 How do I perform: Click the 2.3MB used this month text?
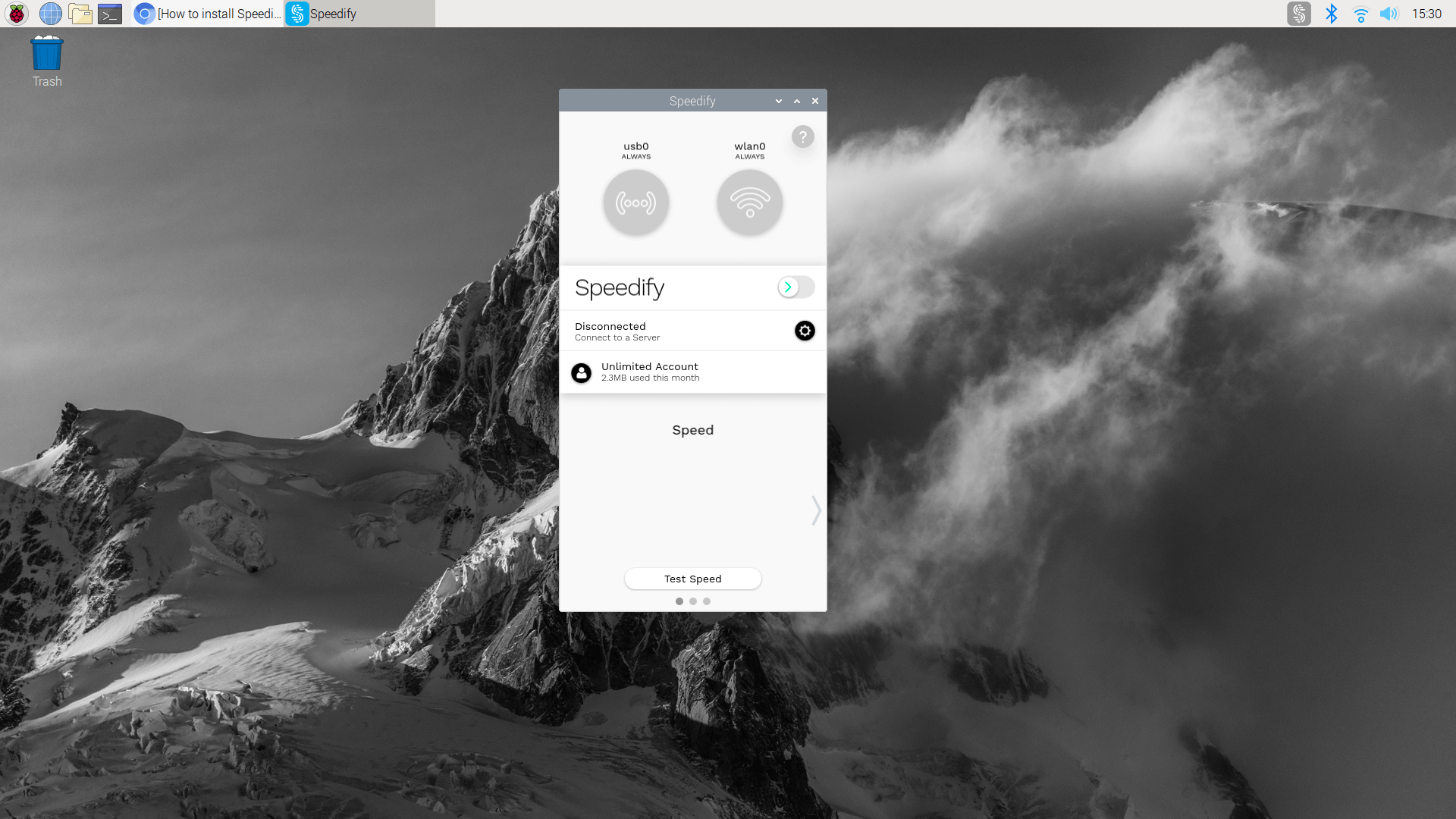tap(651, 378)
